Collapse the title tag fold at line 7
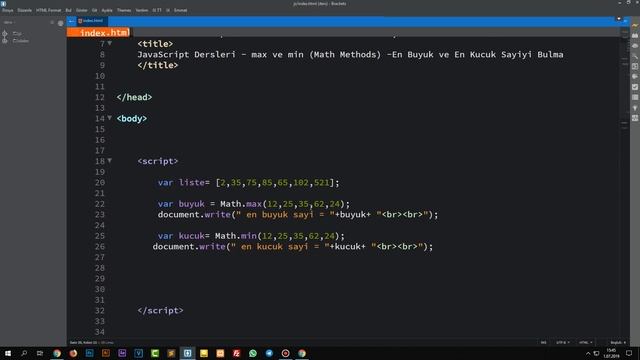 tap(110, 43)
